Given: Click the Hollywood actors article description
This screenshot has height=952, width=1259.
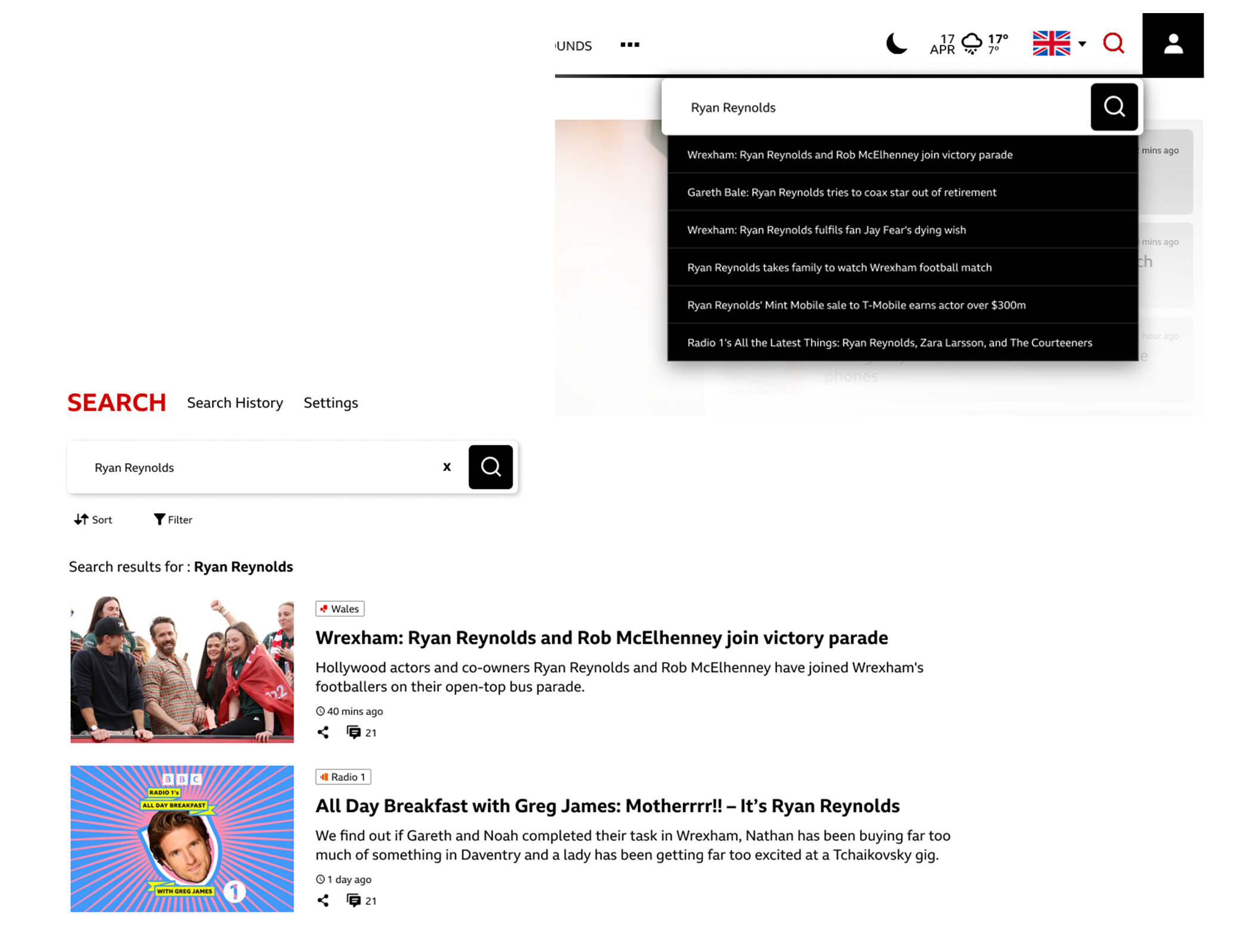Looking at the screenshot, I should pyautogui.click(x=619, y=677).
